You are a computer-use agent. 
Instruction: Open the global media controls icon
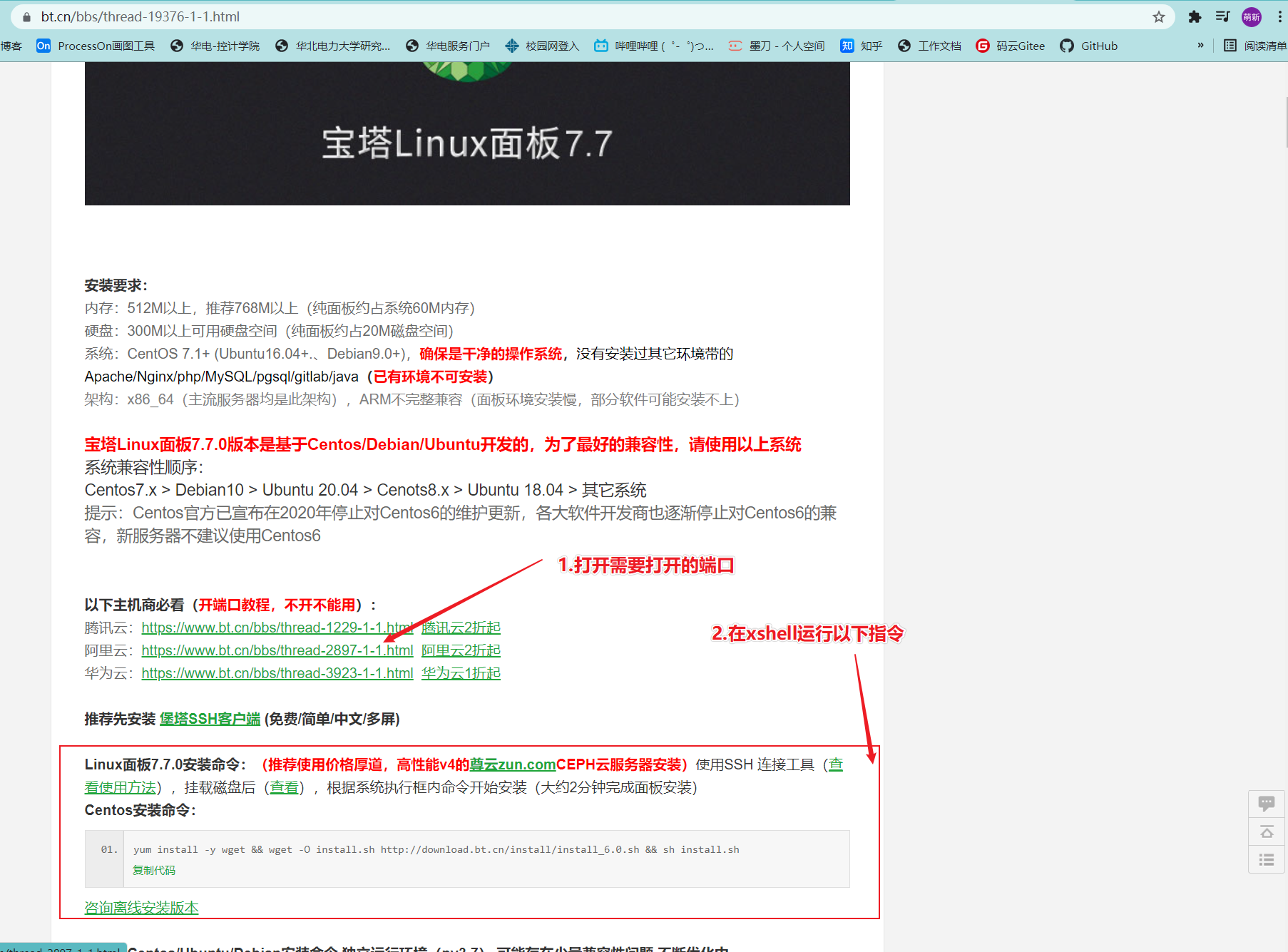(x=1222, y=16)
